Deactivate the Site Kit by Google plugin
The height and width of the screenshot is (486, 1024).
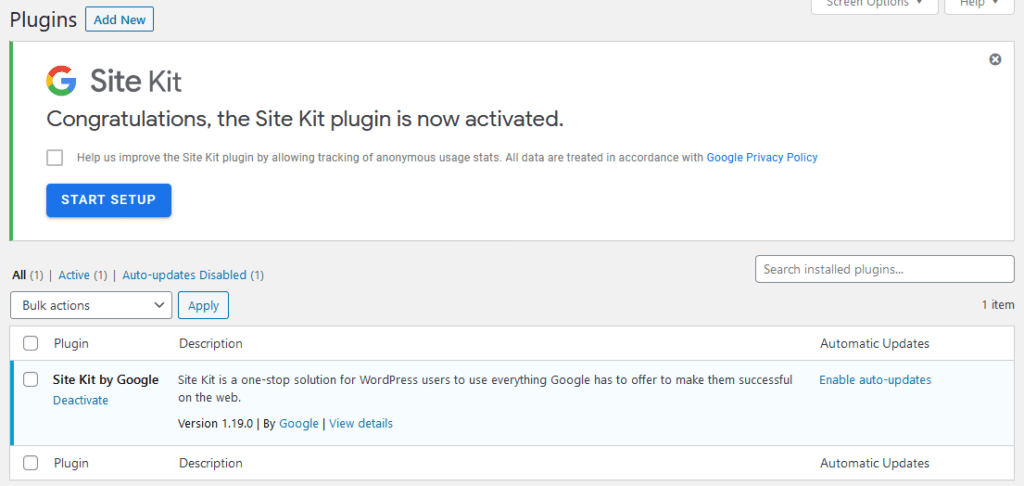80,400
